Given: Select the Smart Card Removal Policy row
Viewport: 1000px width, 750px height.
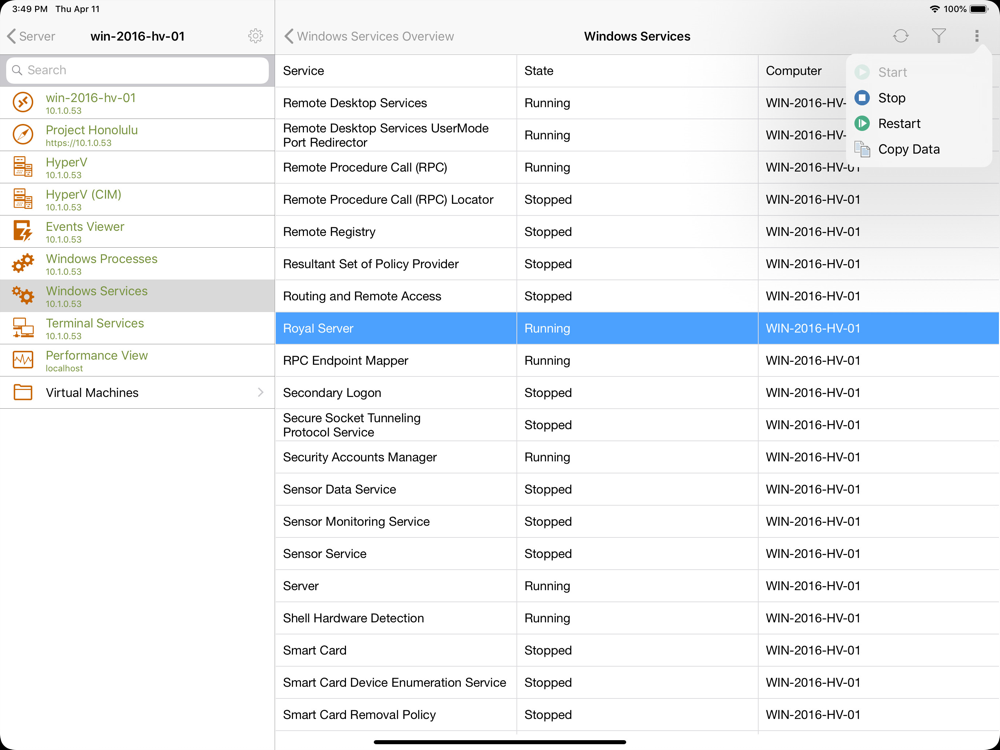Looking at the screenshot, I should pos(637,715).
